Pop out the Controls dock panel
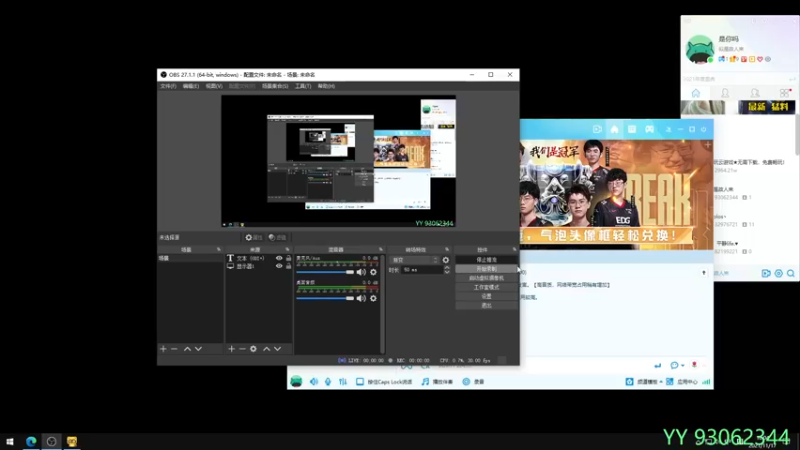The width and height of the screenshot is (800, 450). [514, 249]
